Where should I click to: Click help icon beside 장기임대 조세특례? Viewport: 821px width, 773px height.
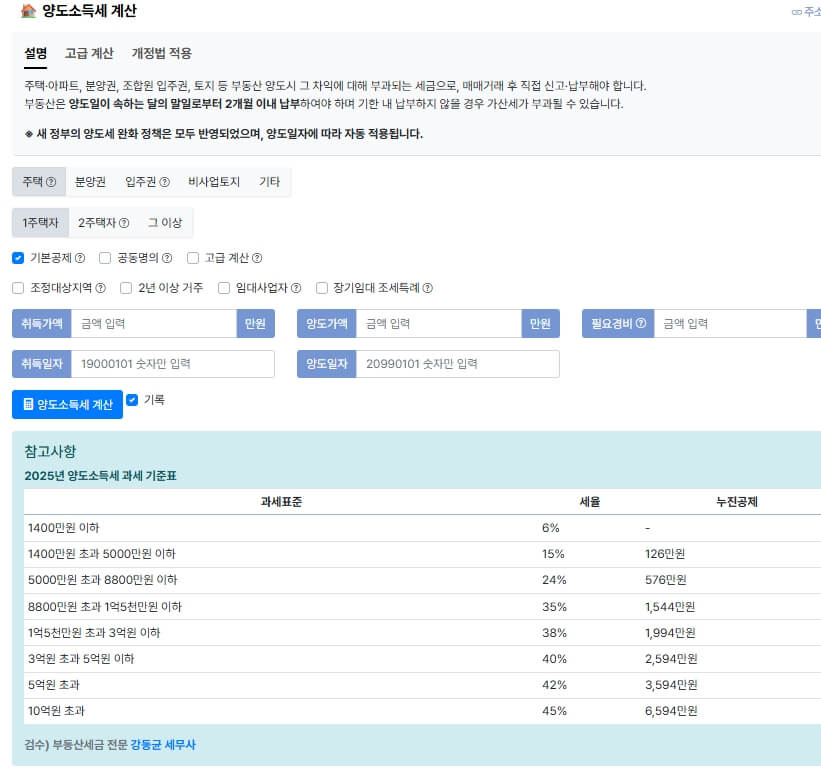tap(427, 289)
